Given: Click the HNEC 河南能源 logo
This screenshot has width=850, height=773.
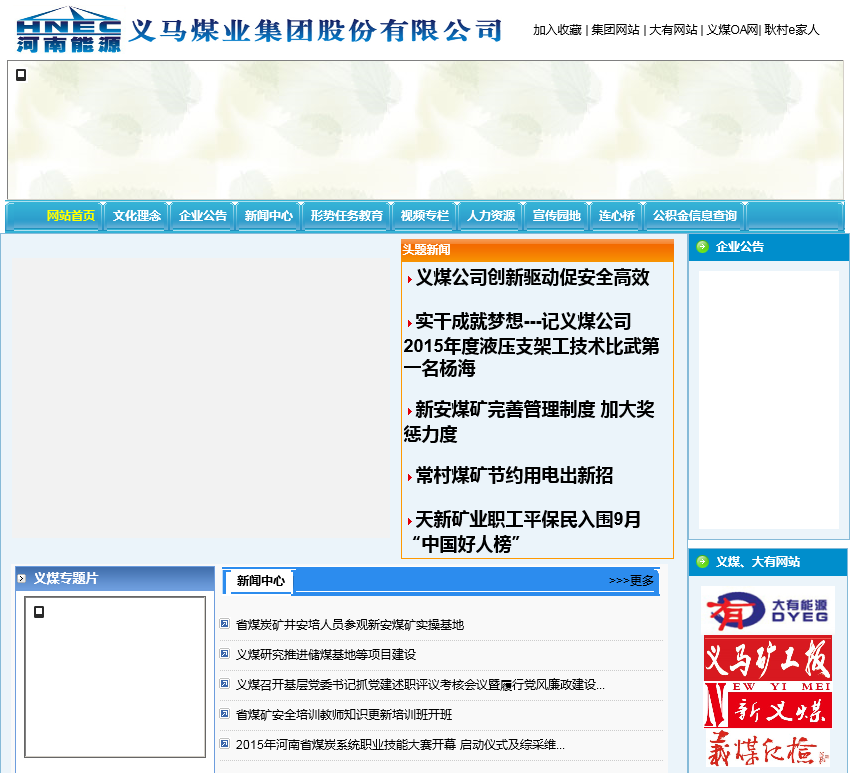Looking at the screenshot, I should click(69, 30).
